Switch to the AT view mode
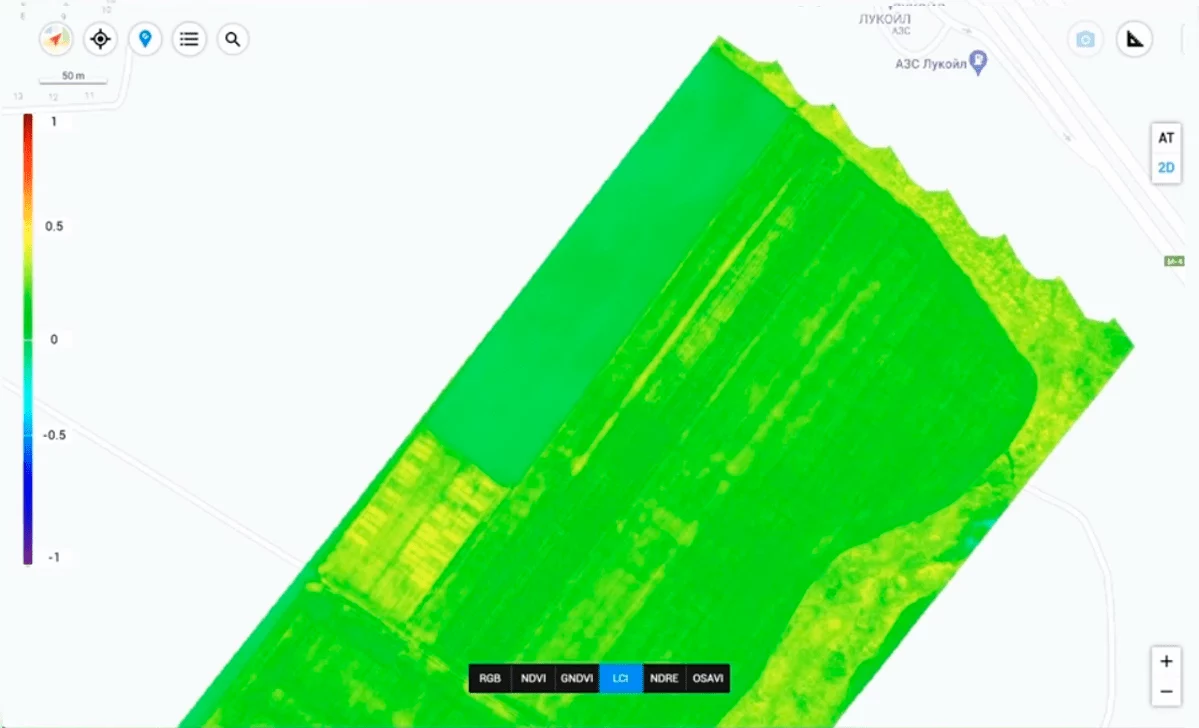 click(1166, 138)
